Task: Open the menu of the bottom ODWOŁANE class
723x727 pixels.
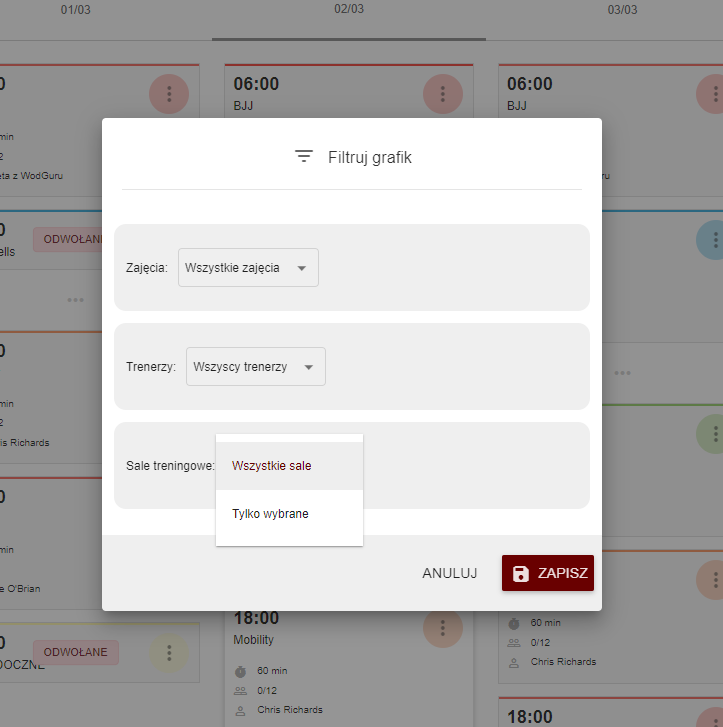Action: click(169, 653)
